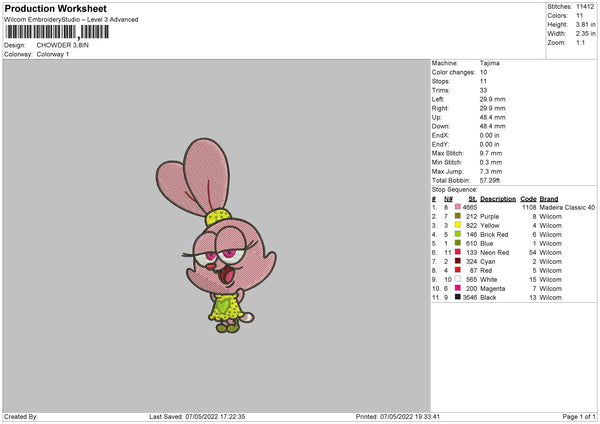Click the Last Saved timestamp 17:22:35
The height and width of the screenshot is (424, 600).
click(230, 417)
